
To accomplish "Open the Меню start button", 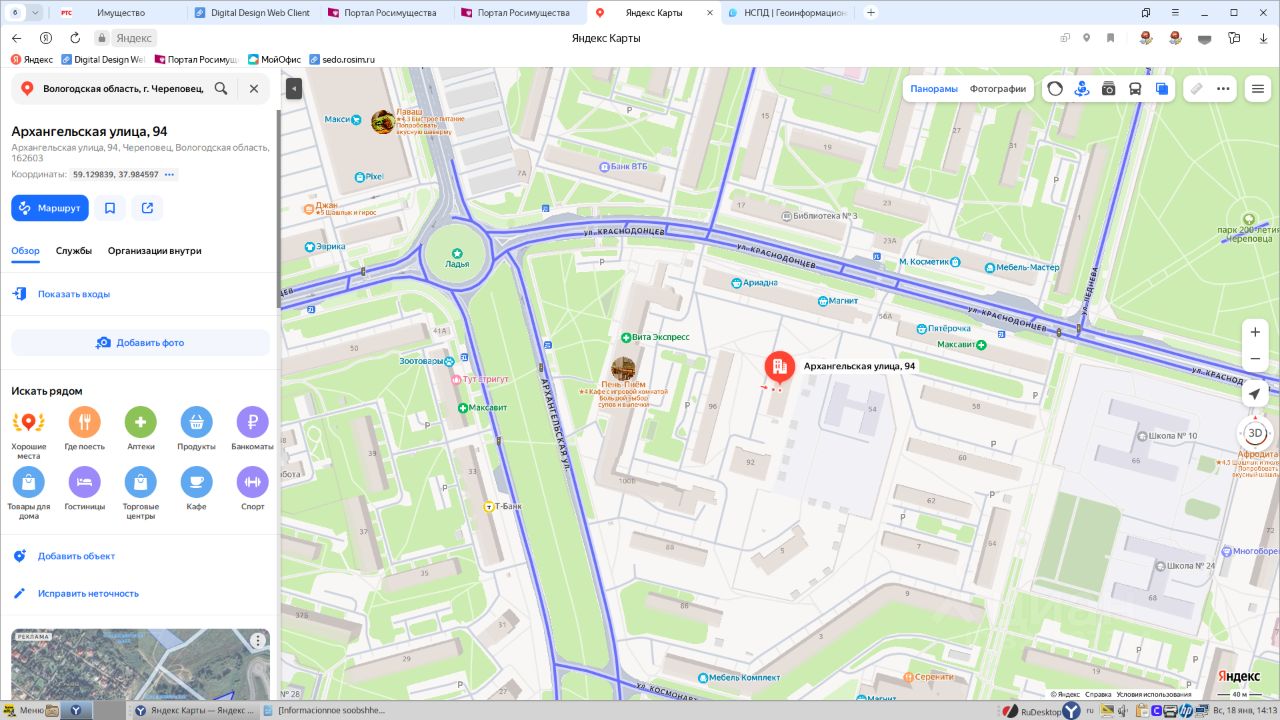I will tap(23, 710).
